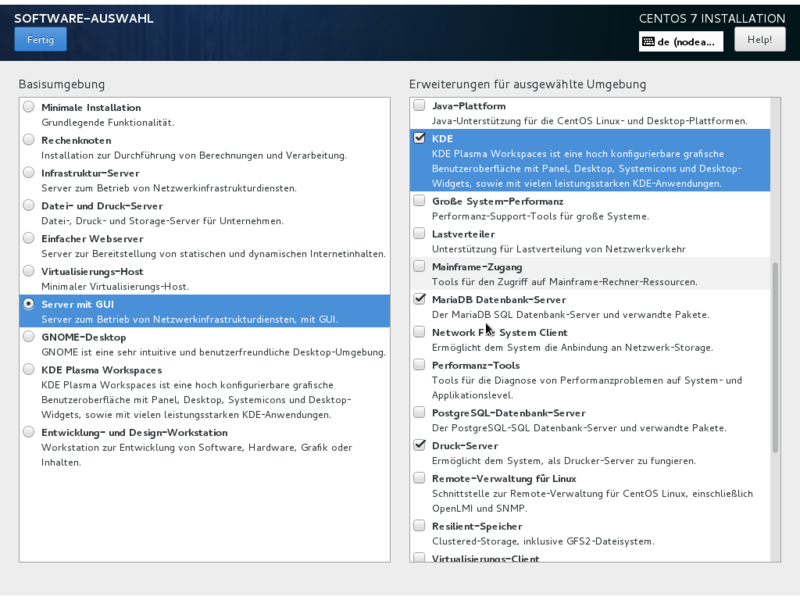Click 'Ermöglicht dem System, als Drucker-Server' description
The width and height of the screenshot is (800, 600).
point(564,461)
